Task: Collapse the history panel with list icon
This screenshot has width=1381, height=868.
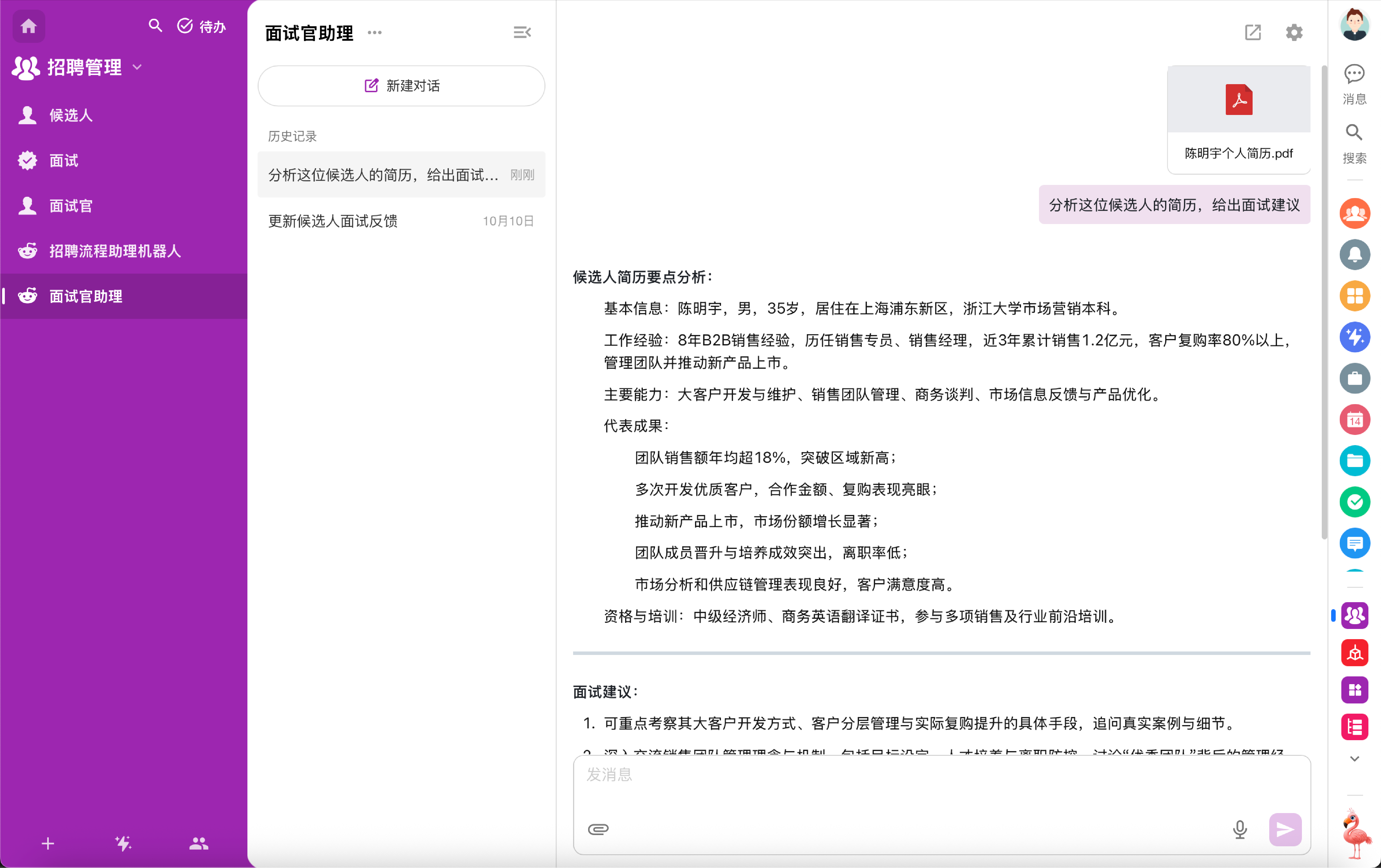Action: (x=522, y=33)
